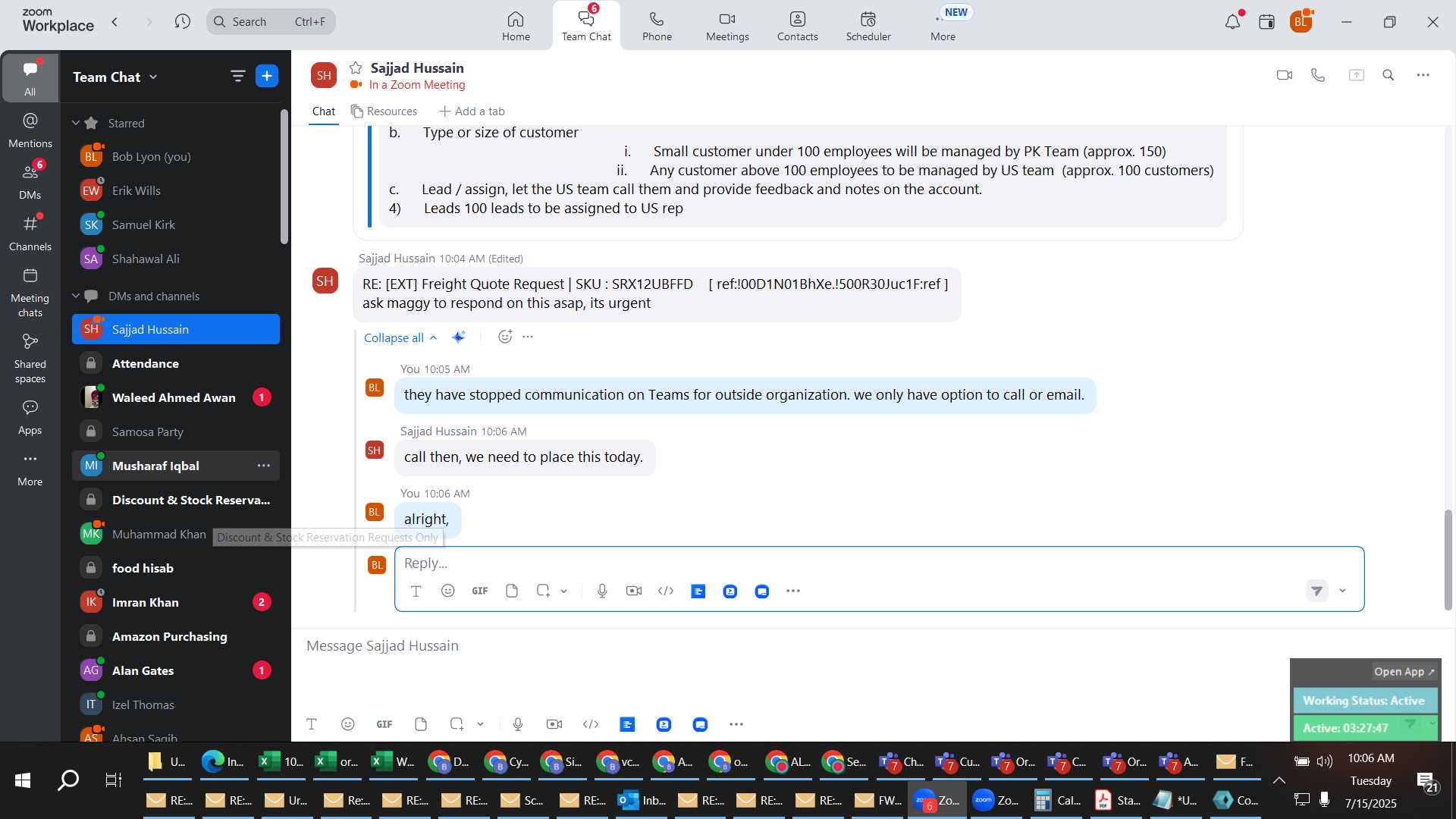Image resolution: width=1456 pixels, height=819 pixels.
Task: Open Channels in left sidebar
Action: point(30,234)
